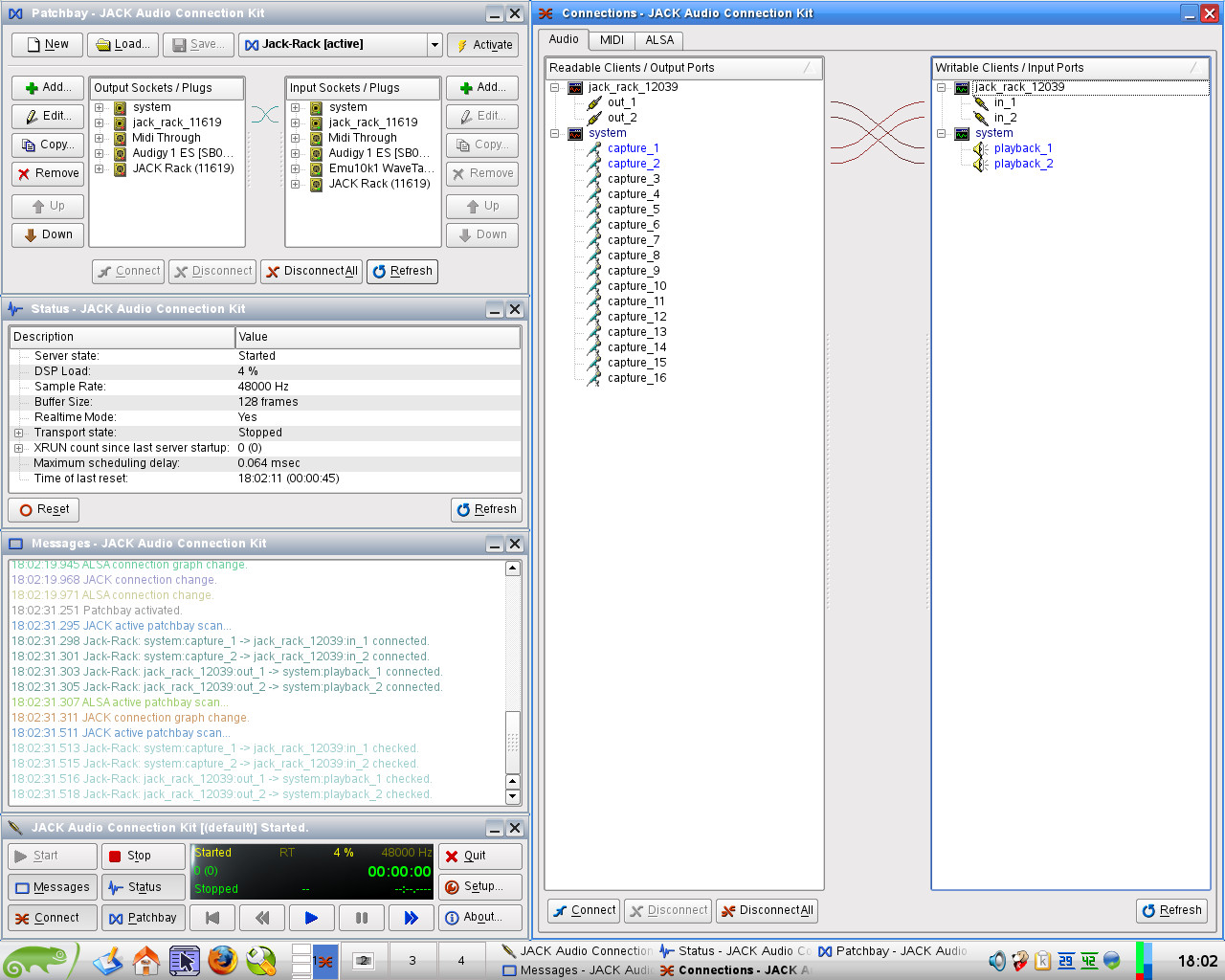Switch to the MIDI tab

pos(612,40)
